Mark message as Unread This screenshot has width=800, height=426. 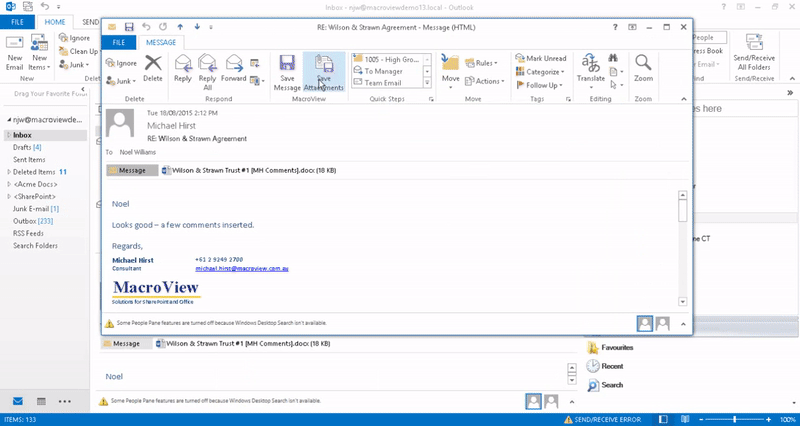point(541,58)
